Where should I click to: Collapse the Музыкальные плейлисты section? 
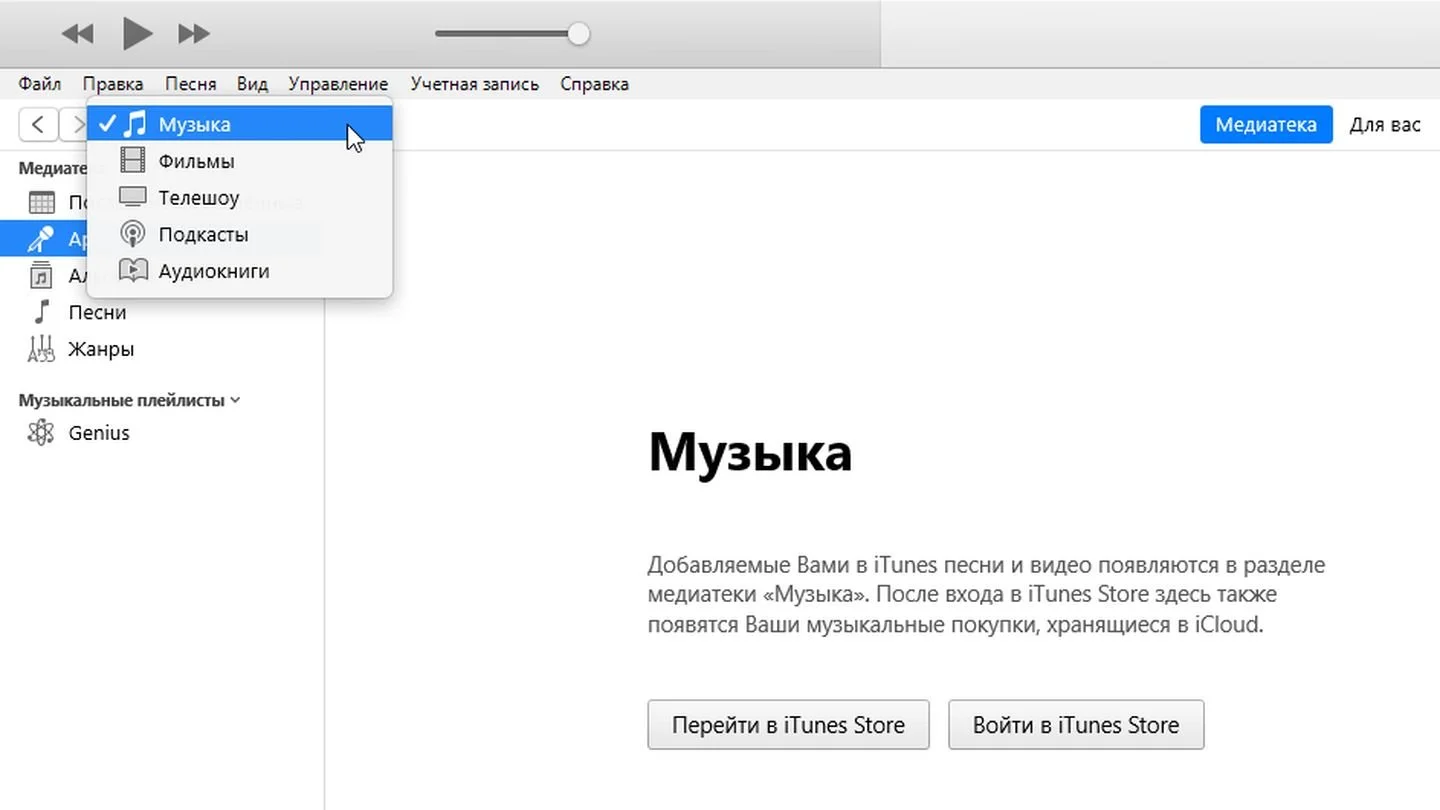point(235,400)
